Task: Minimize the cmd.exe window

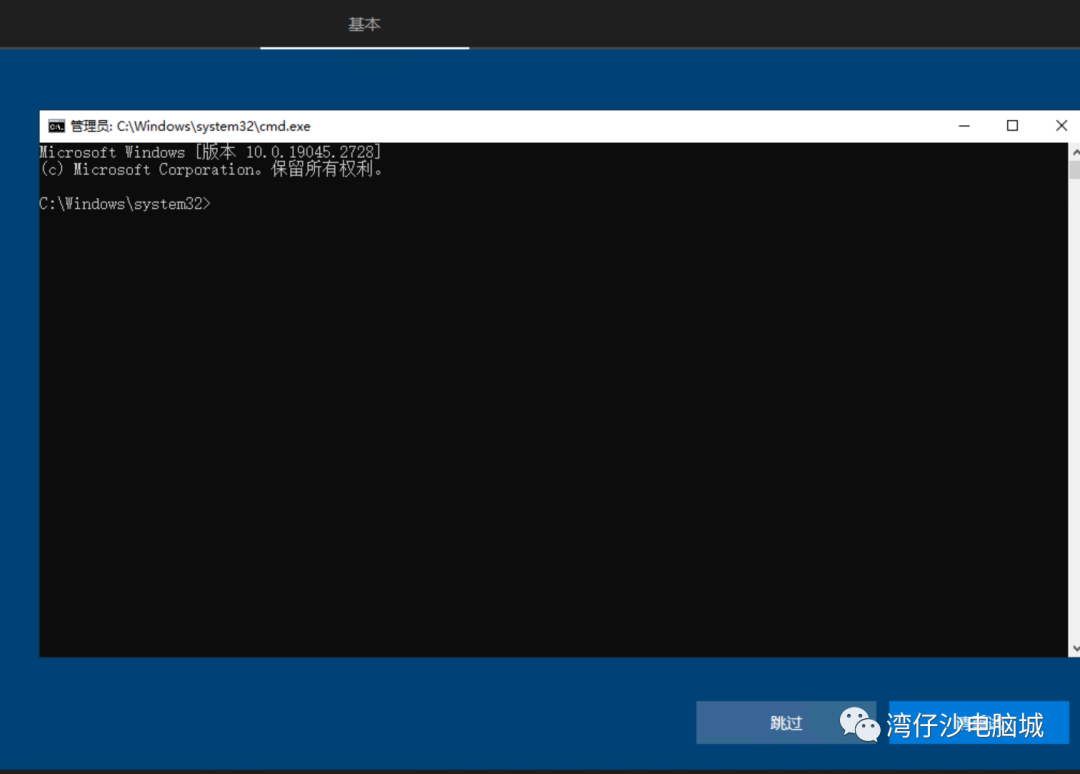Action: (x=964, y=126)
